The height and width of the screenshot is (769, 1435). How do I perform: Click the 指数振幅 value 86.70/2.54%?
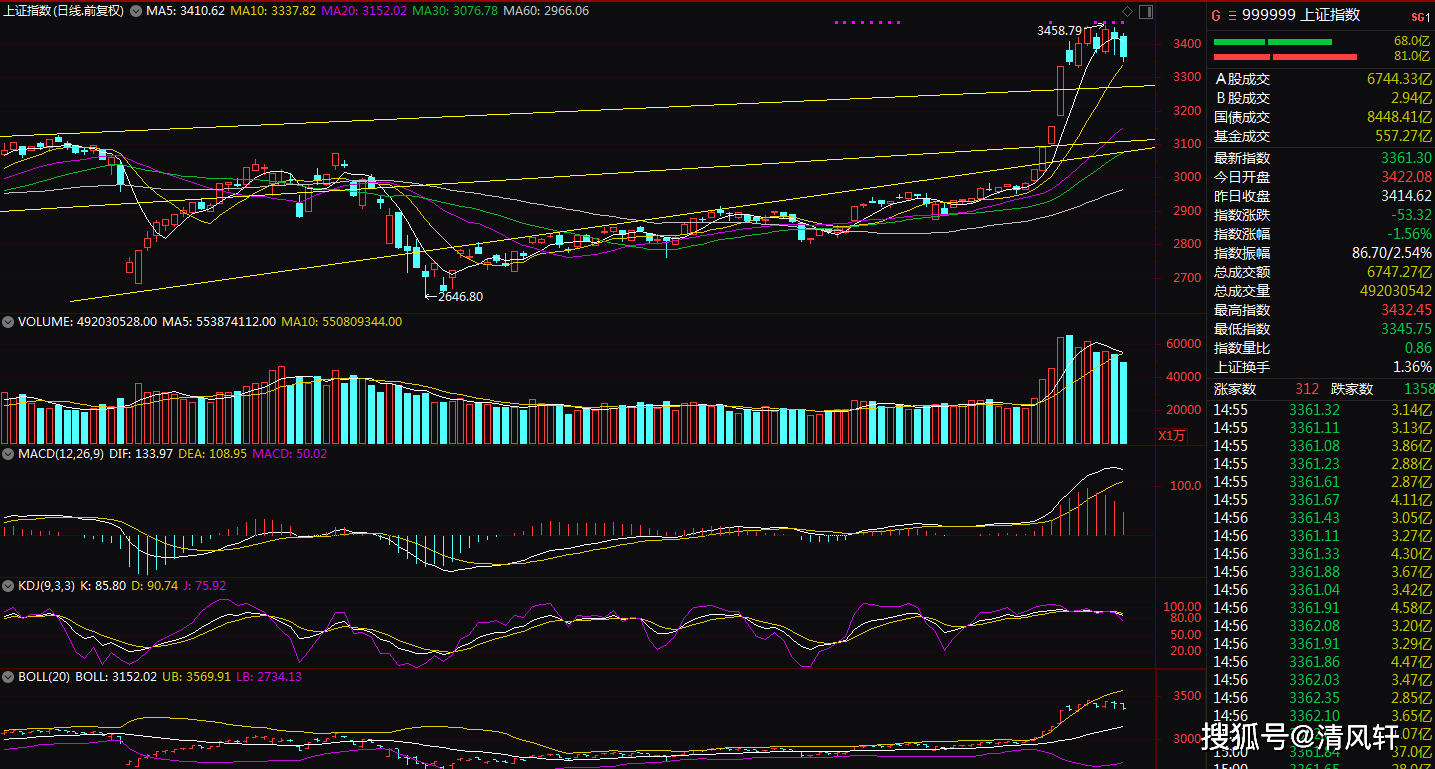pyautogui.click(x=1392, y=253)
